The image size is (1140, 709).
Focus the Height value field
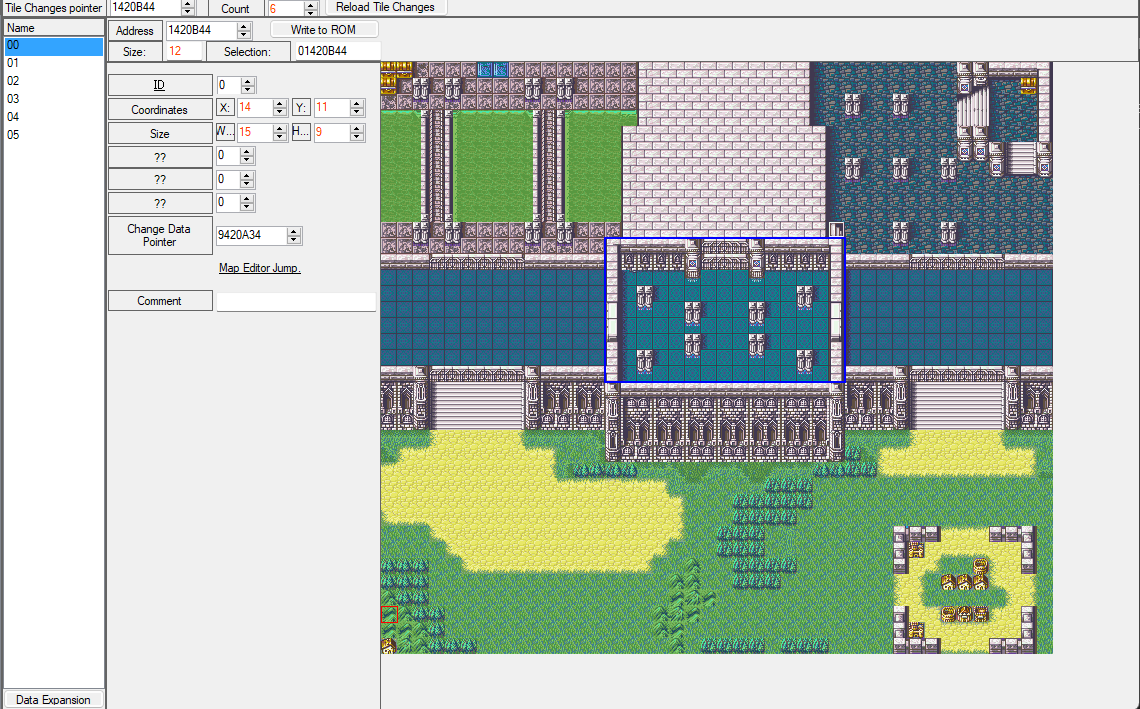[332, 133]
